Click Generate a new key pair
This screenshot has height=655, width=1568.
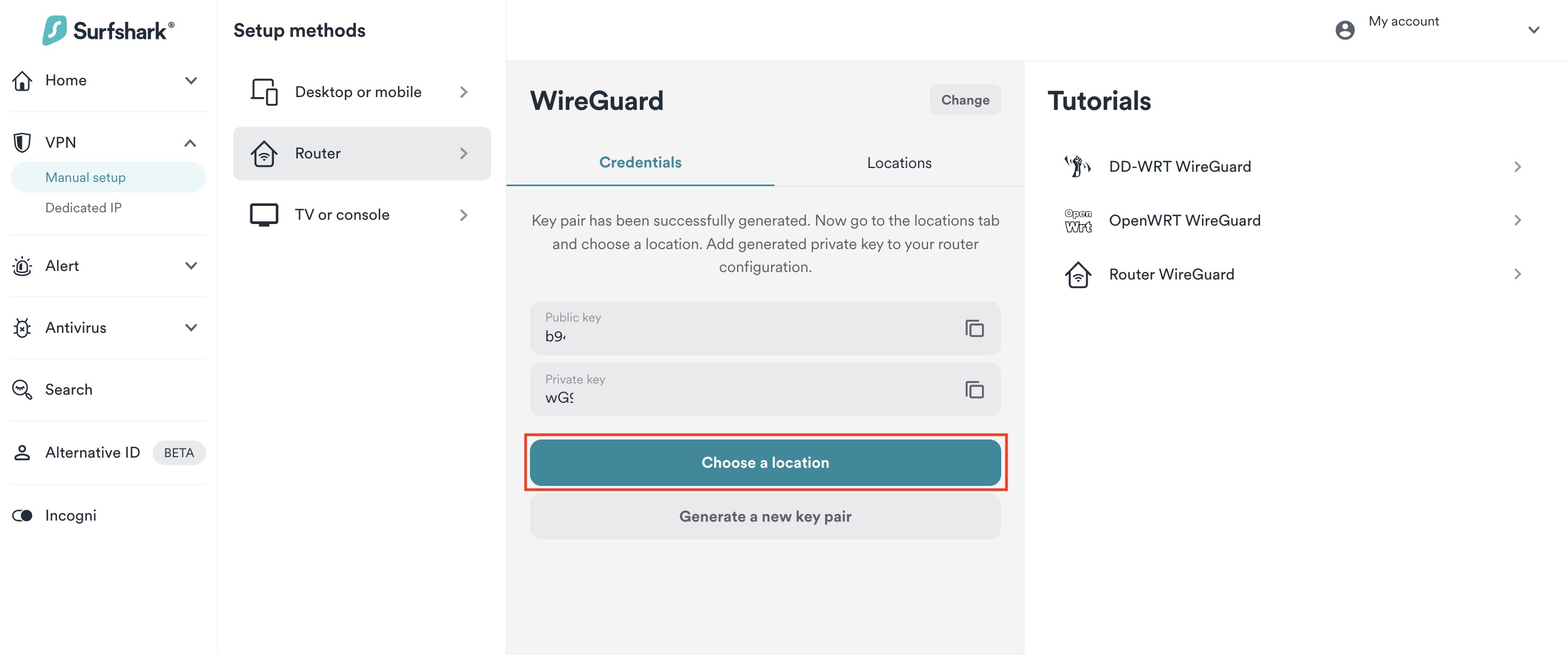pyautogui.click(x=765, y=516)
